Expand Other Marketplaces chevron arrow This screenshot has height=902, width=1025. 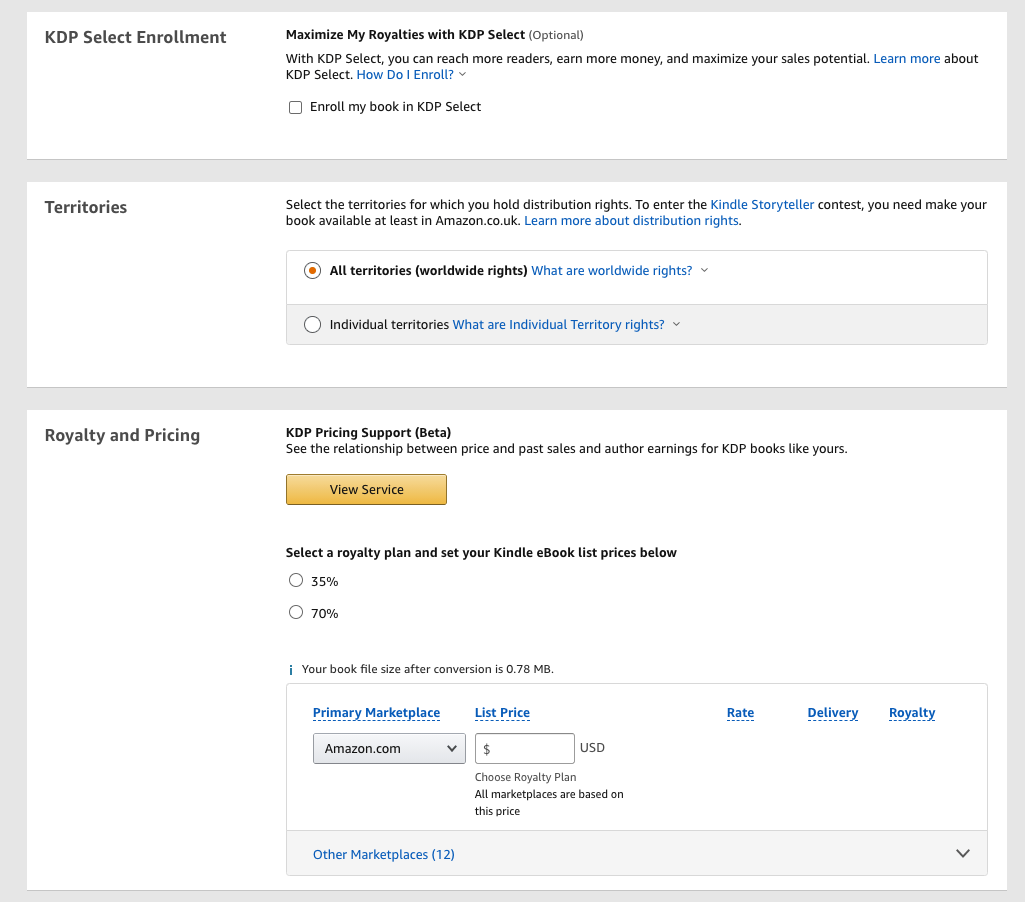coord(963,854)
